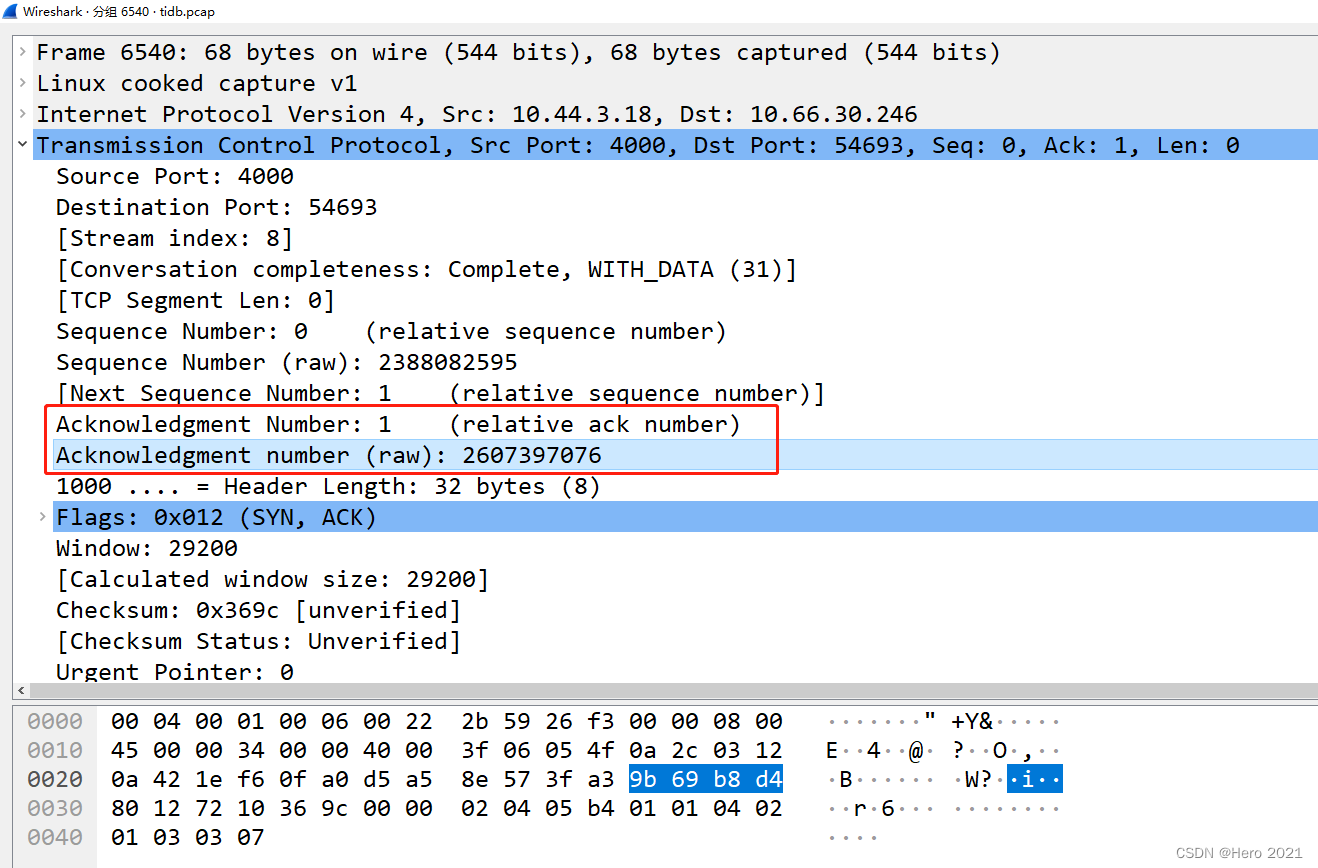Viewport: 1318px width, 868px height.
Task: Select the [Calculated window size: 29200] field
Action: click(272, 579)
